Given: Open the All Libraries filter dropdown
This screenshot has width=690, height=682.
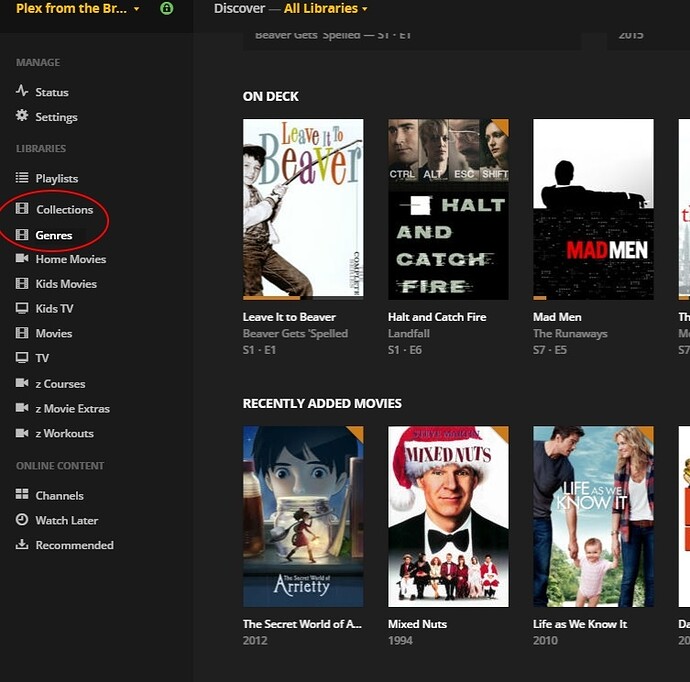Looking at the screenshot, I should (326, 8).
